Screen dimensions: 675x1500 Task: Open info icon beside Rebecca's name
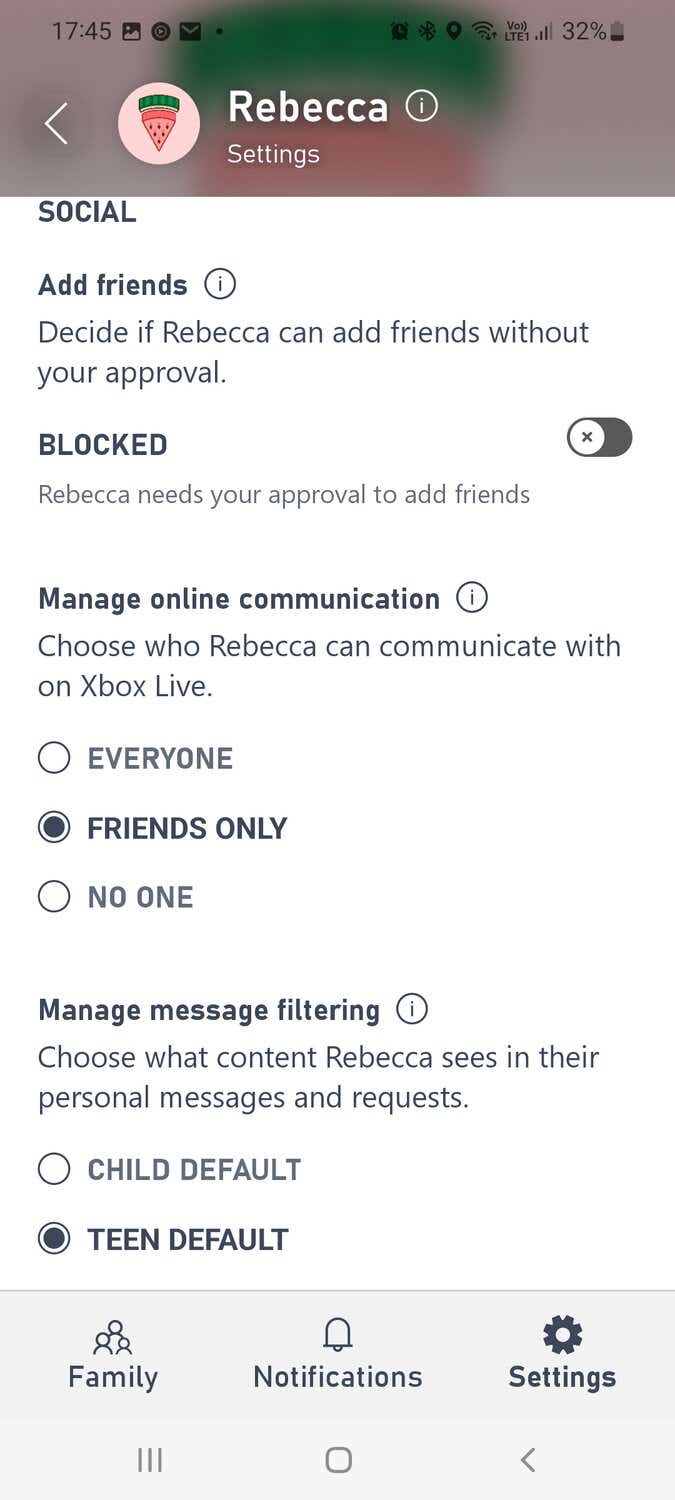pos(422,106)
